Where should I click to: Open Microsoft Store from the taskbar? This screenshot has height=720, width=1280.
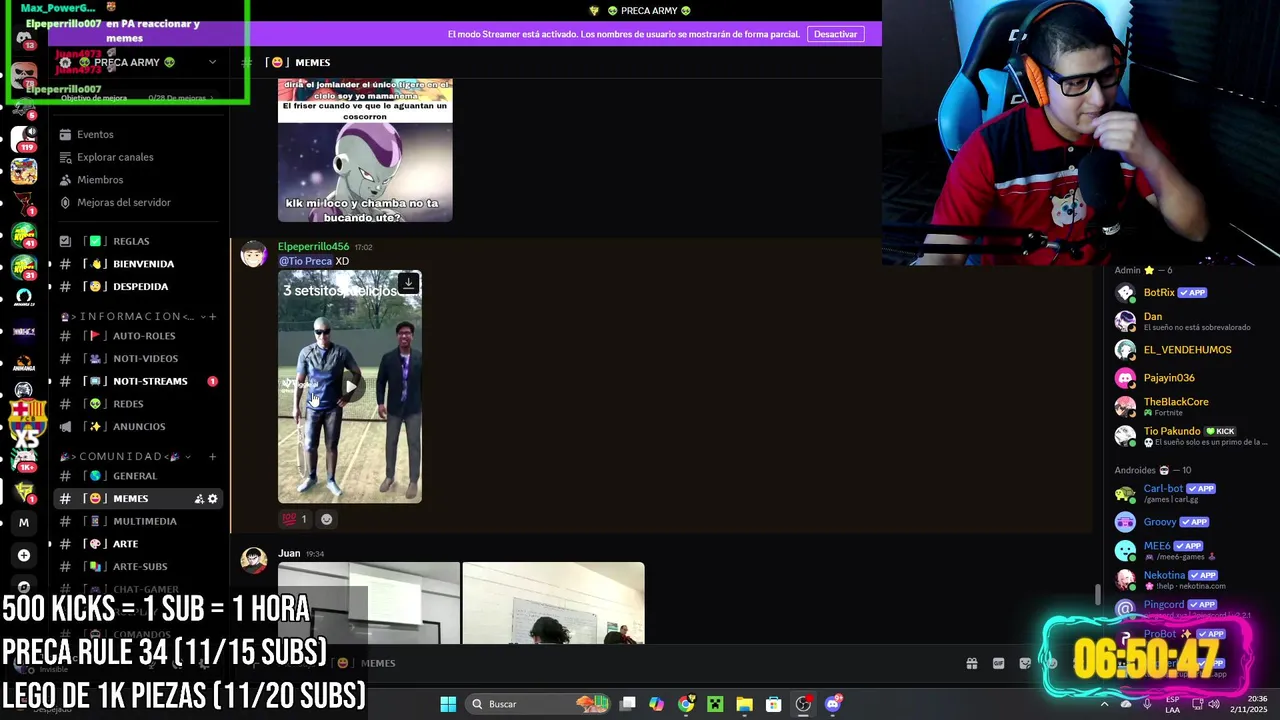pyautogui.click(x=773, y=704)
